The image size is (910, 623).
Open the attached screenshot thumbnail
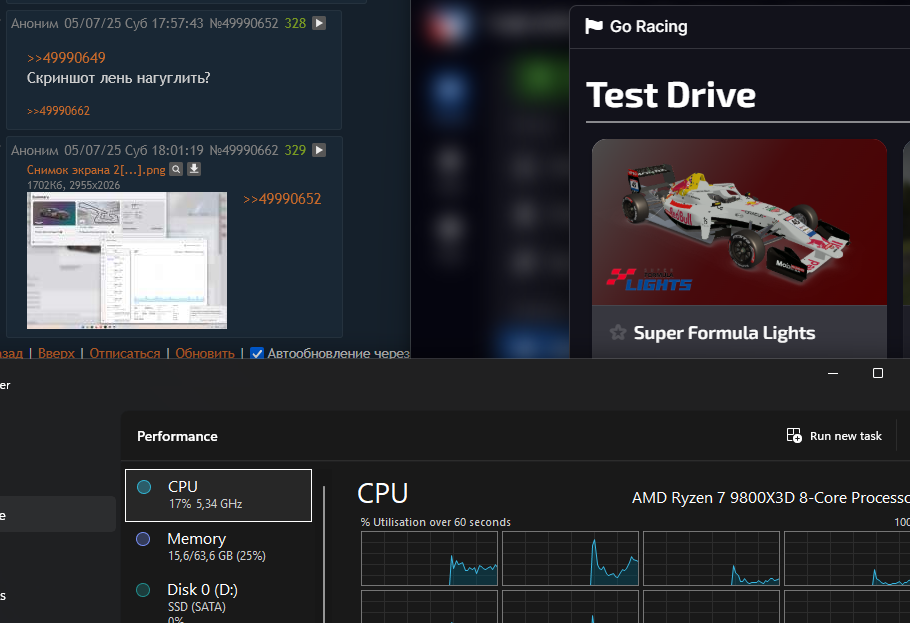coord(127,260)
